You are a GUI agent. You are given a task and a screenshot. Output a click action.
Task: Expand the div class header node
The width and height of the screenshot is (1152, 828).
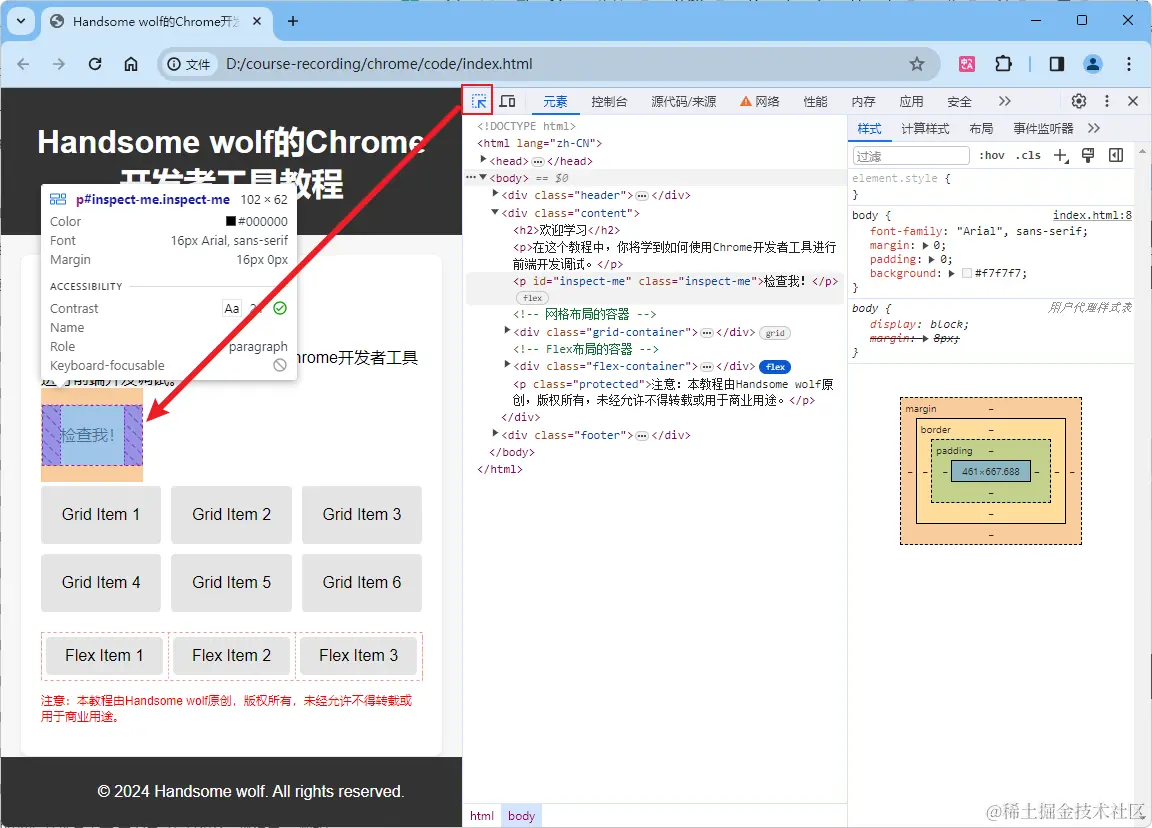coord(495,194)
